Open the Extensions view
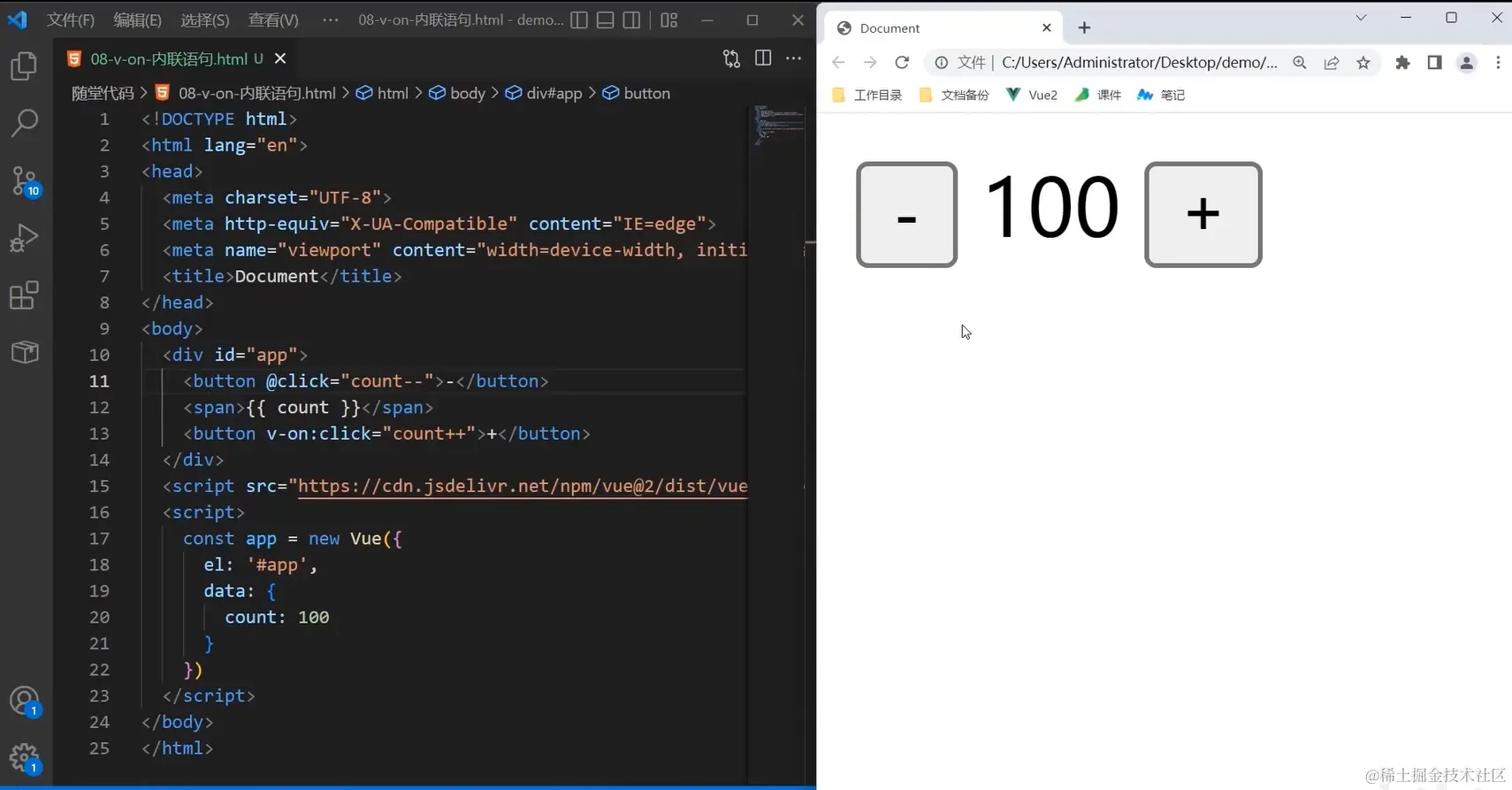This screenshot has width=1512, height=790. (24, 295)
